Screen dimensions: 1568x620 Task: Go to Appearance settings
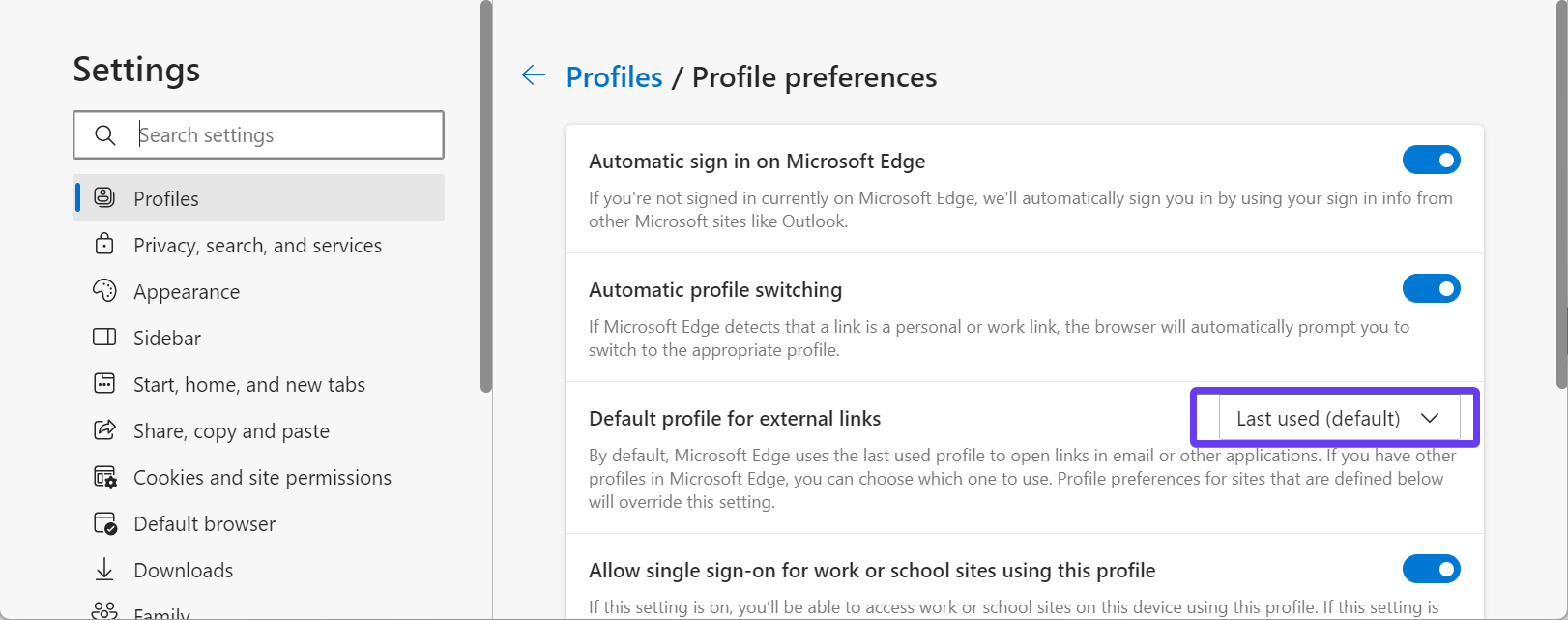tap(259, 291)
